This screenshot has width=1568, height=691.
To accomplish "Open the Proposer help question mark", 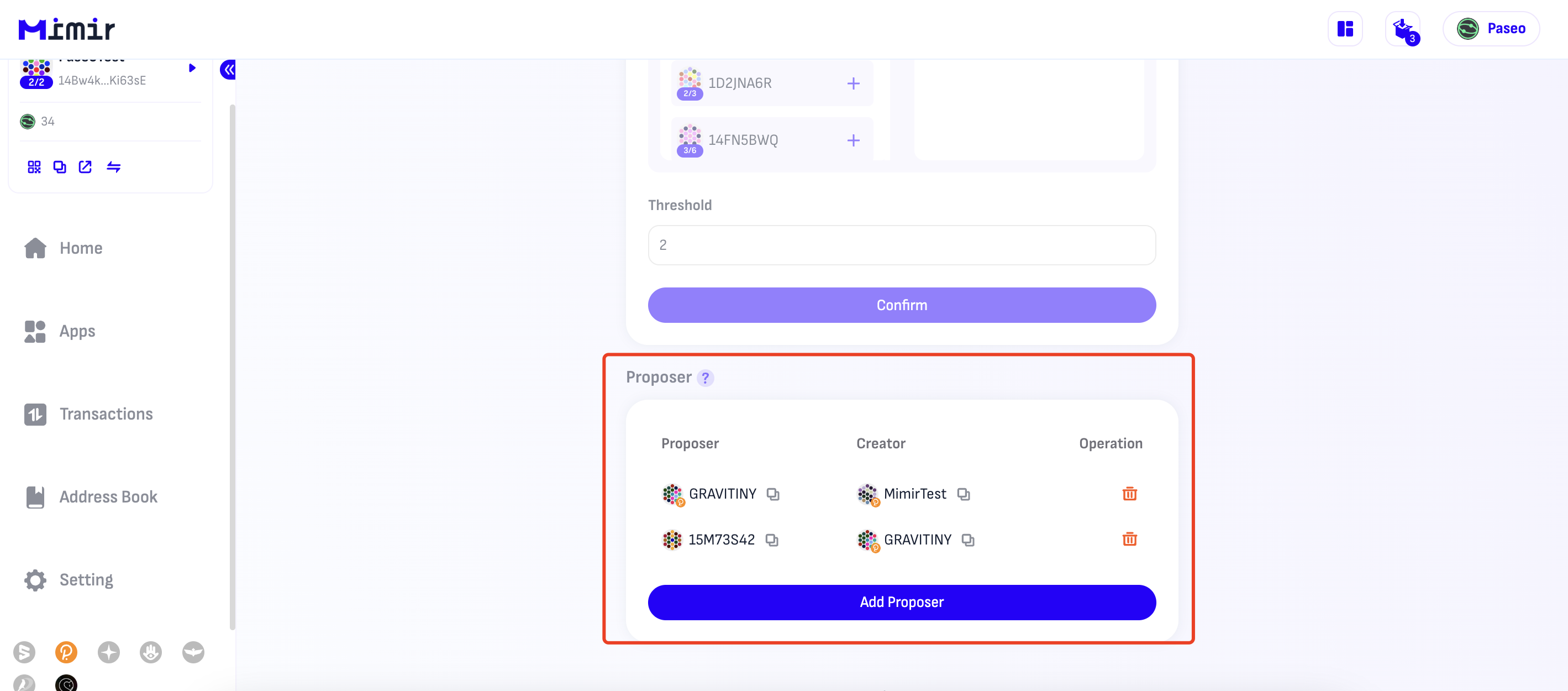I will click(705, 378).
